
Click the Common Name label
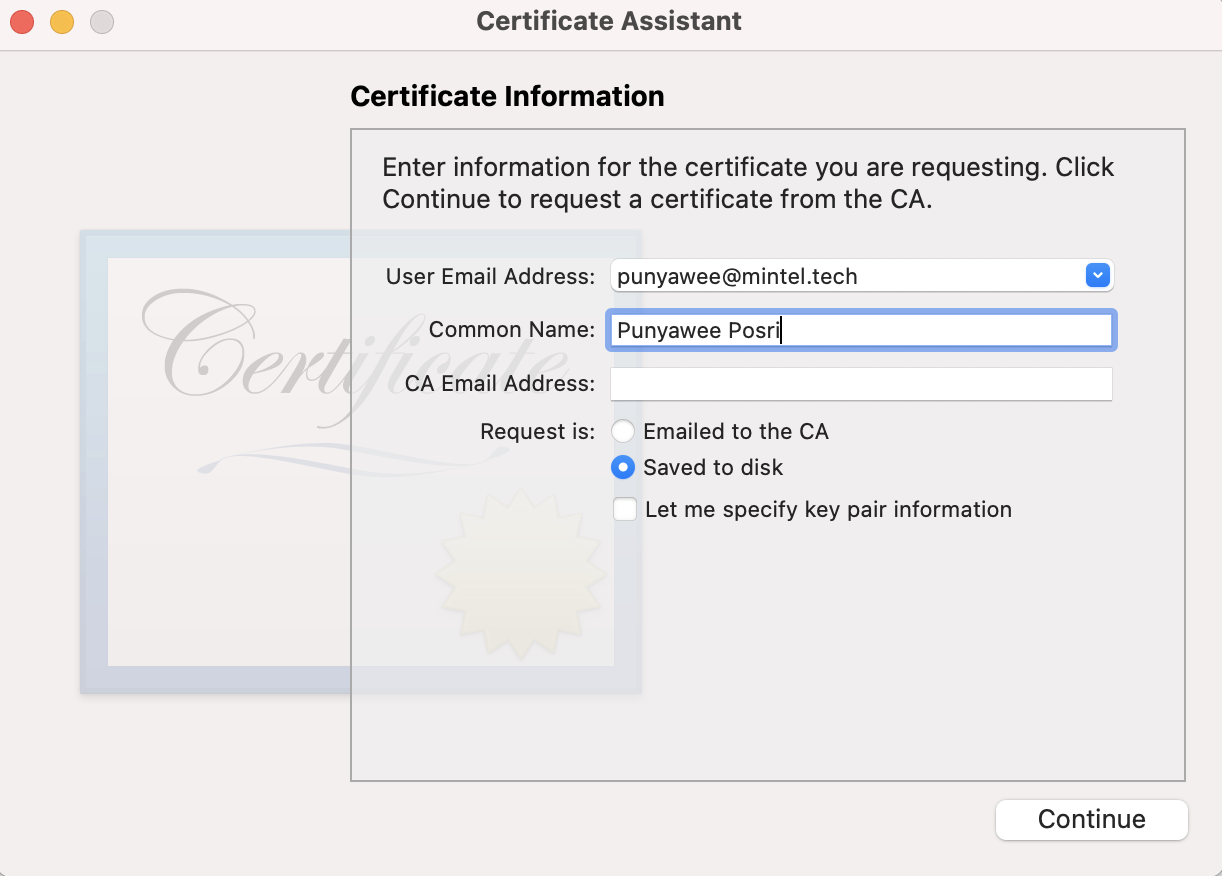tap(512, 330)
